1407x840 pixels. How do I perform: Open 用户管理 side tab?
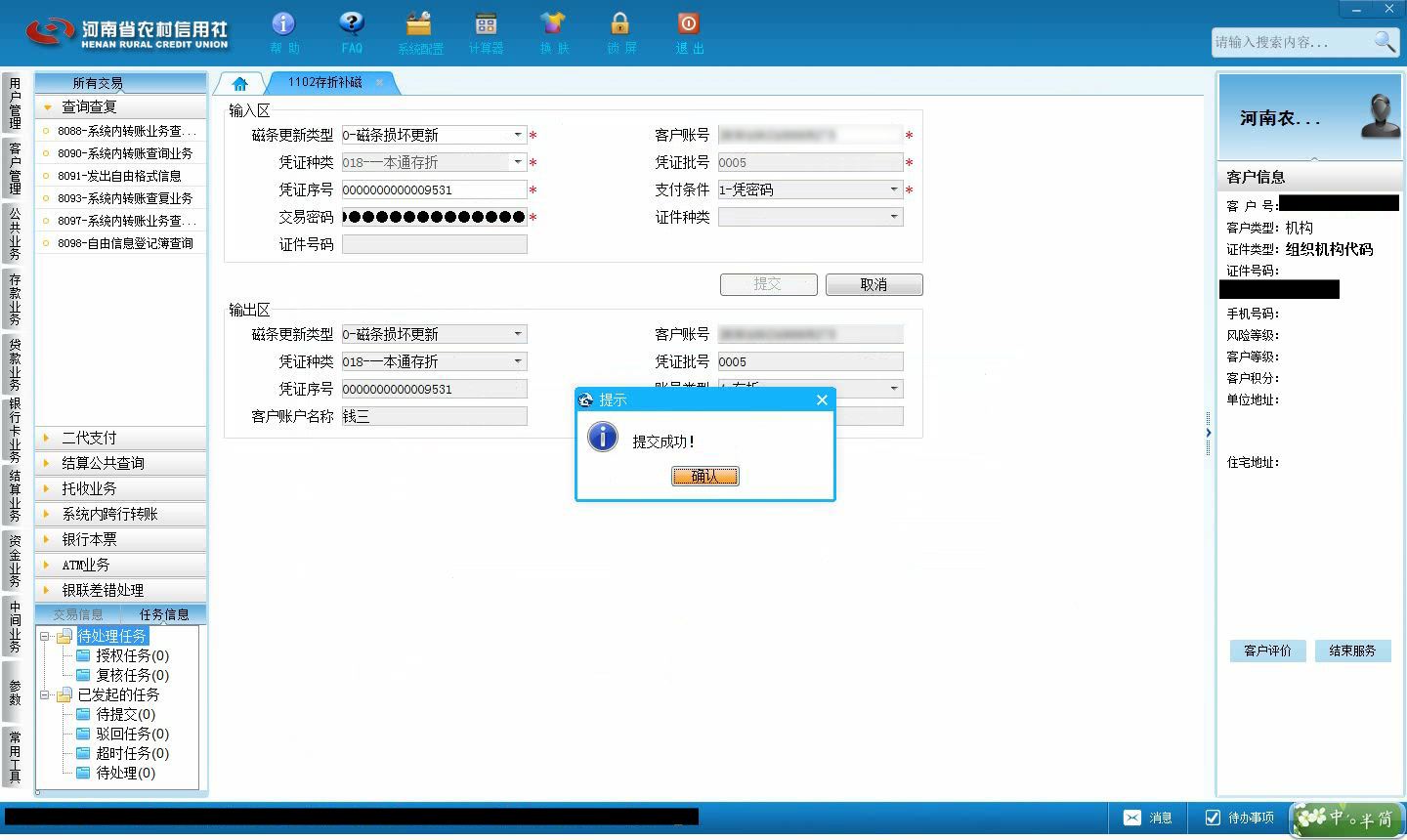pyautogui.click(x=15, y=104)
